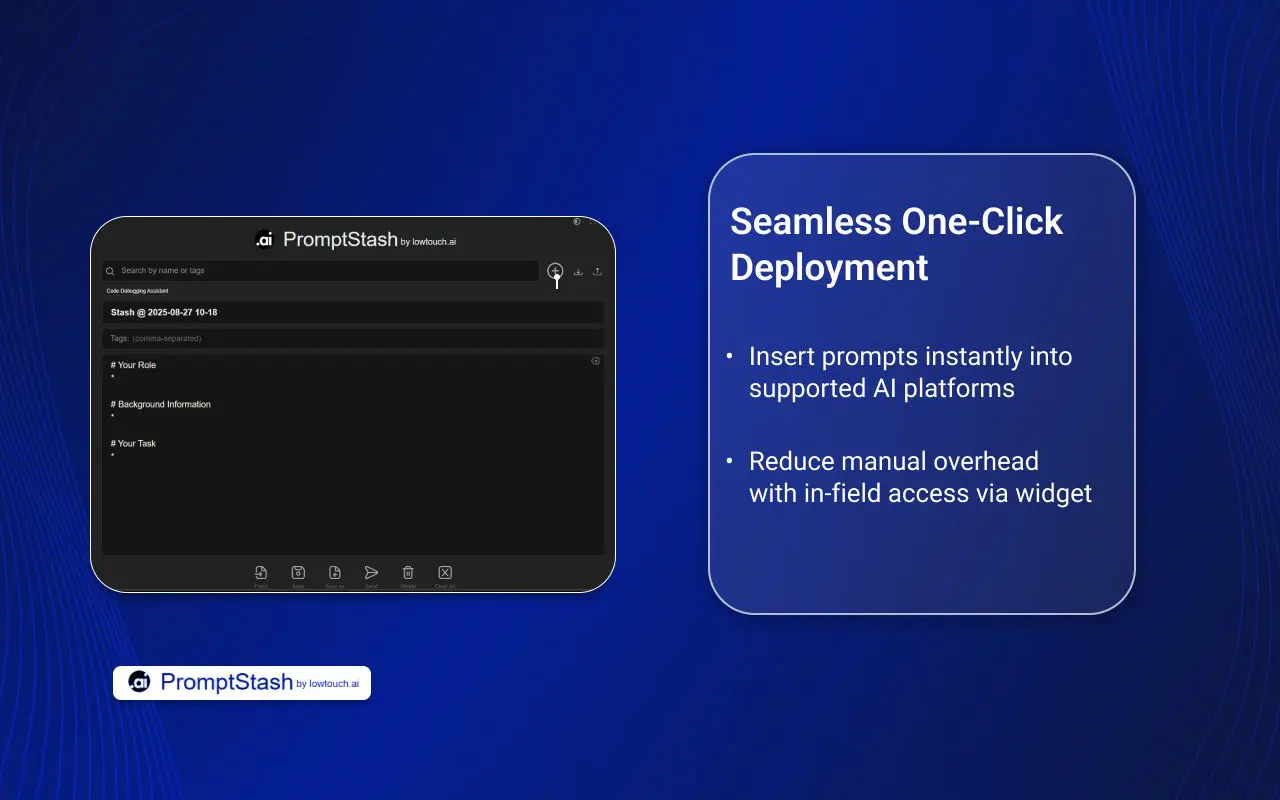Click the circled plus new prompt icon
This screenshot has height=800, width=1280.
tap(555, 271)
